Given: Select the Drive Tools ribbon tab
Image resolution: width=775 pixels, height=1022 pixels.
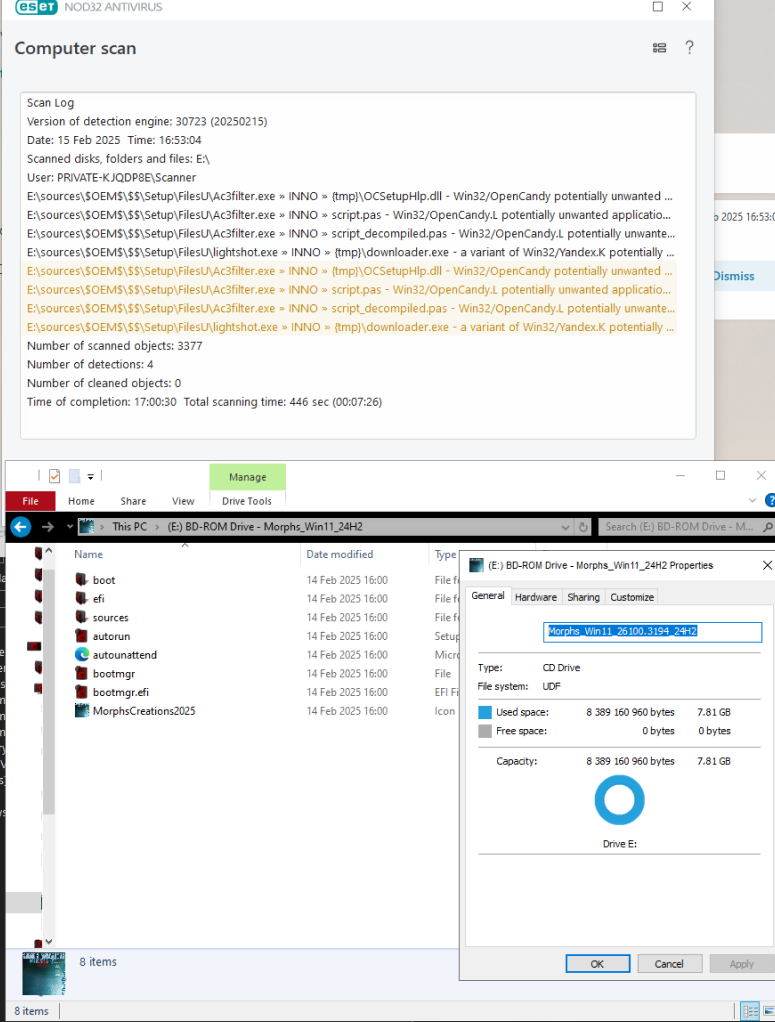Looking at the screenshot, I should [x=246, y=501].
